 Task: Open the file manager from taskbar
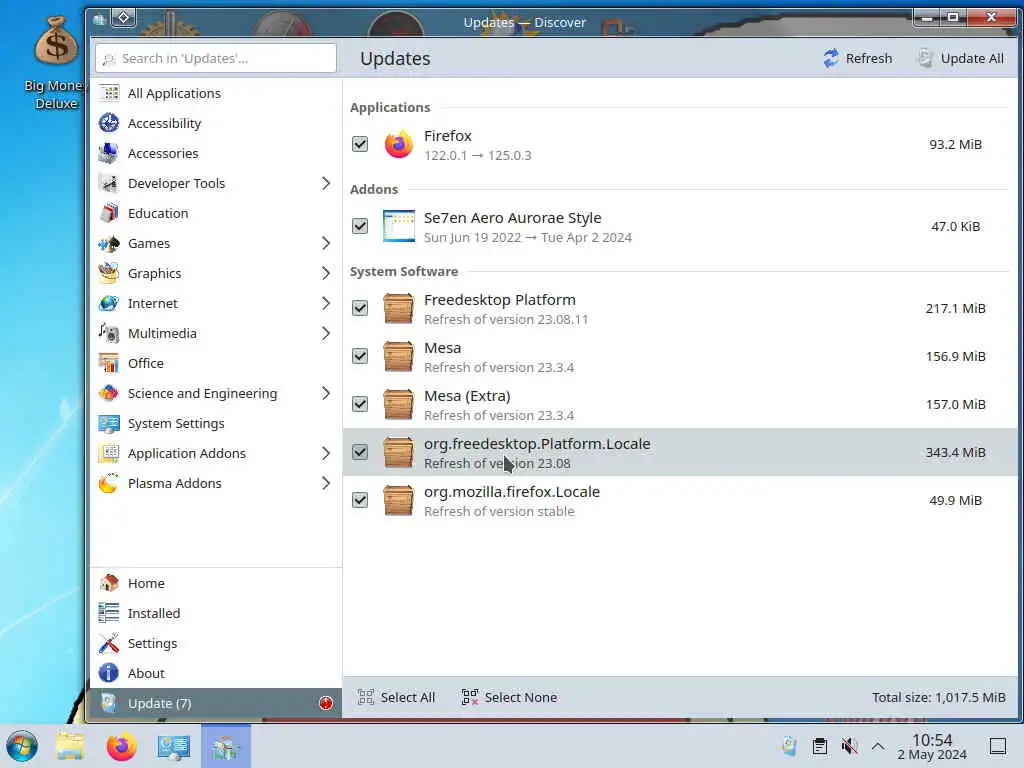pos(70,746)
